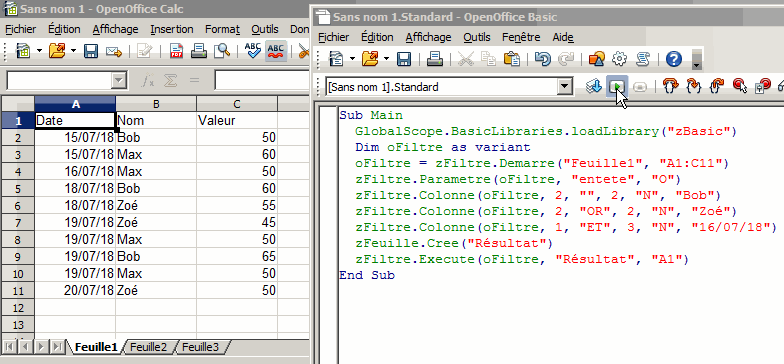This screenshot has width=784, height=364.
Task: Click the 'Valeur' header cell C1
Action: click(x=236, y=120)
